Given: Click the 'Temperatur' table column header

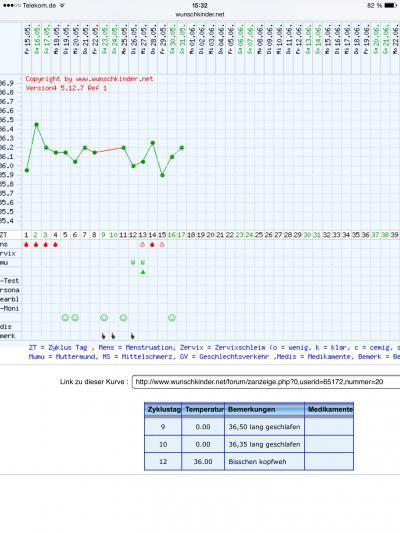Looking at the screenshot, I should click(203, 410).
